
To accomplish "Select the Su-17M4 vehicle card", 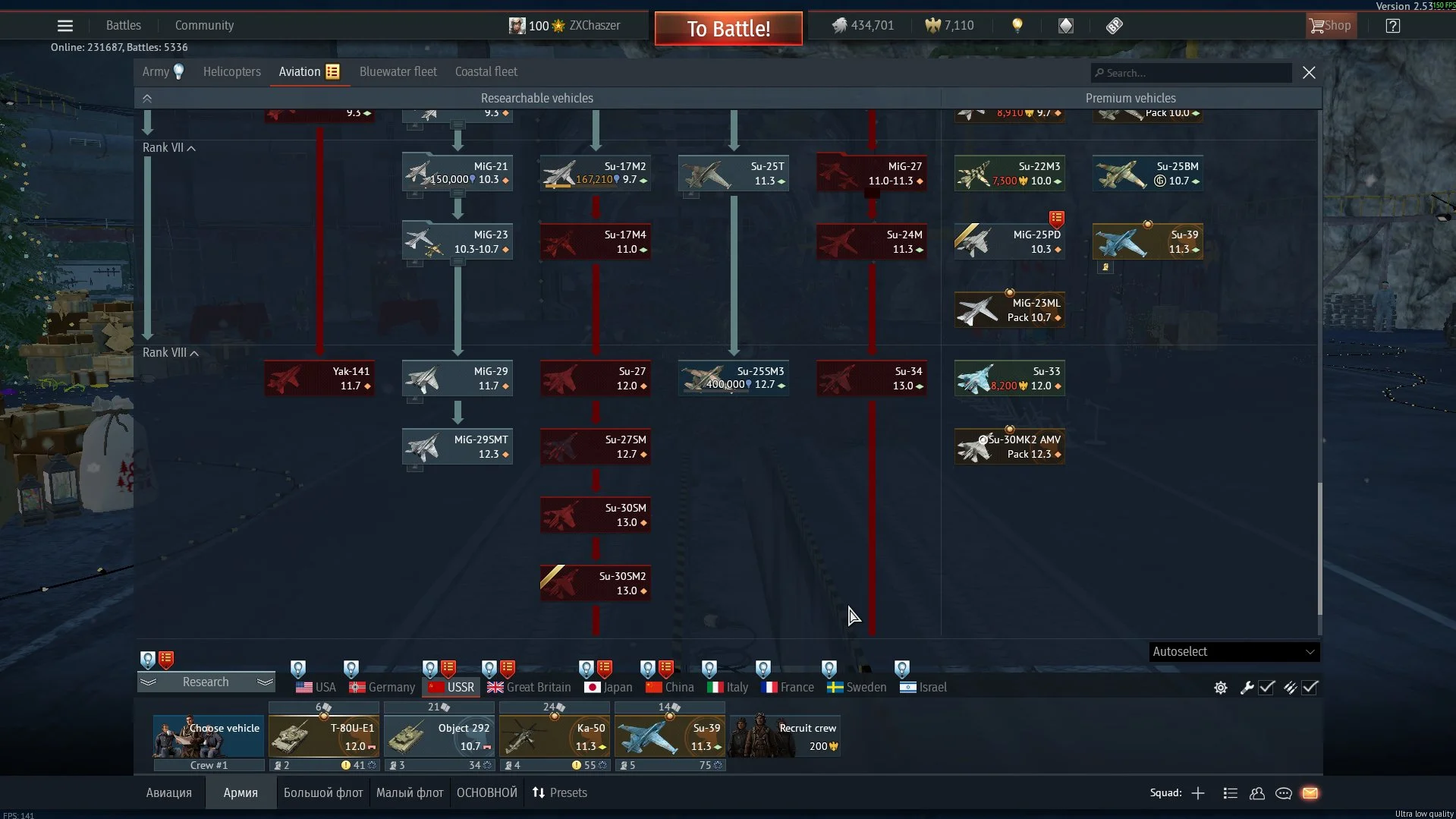I will 596,241.
